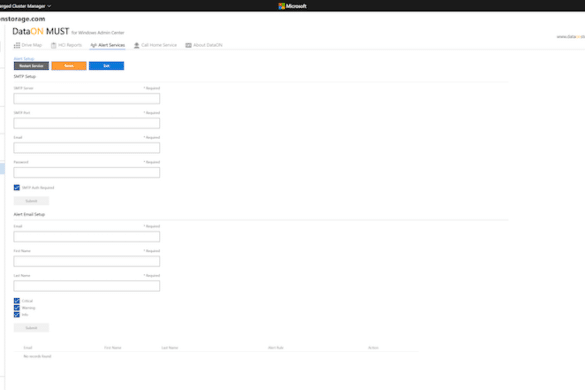The width and height of the screenshot is (585, 390).
Task: Click the Alert Email Setup Email field
Action: point(87,237)
